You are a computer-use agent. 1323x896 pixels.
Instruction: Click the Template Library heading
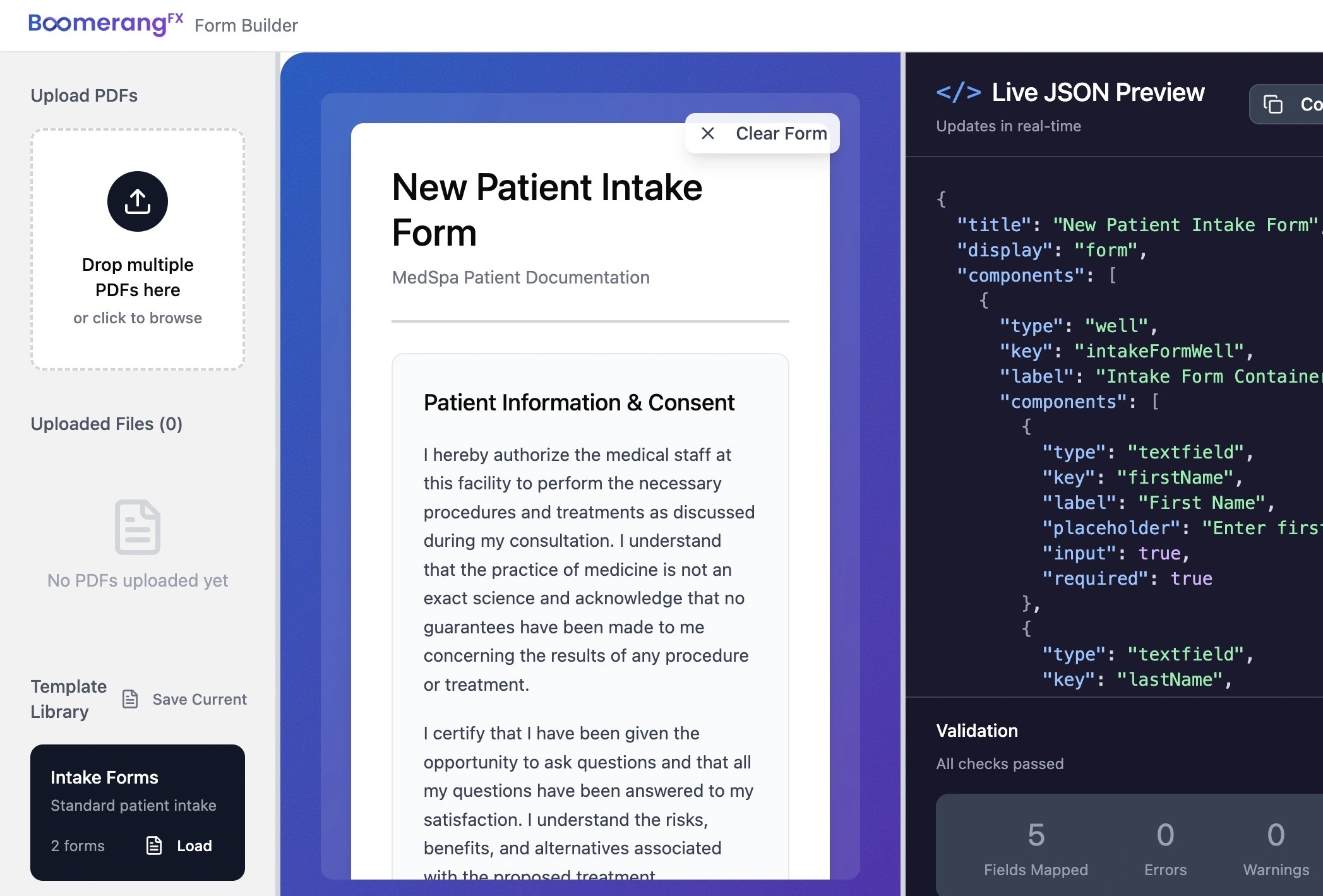tap(69, 699)
